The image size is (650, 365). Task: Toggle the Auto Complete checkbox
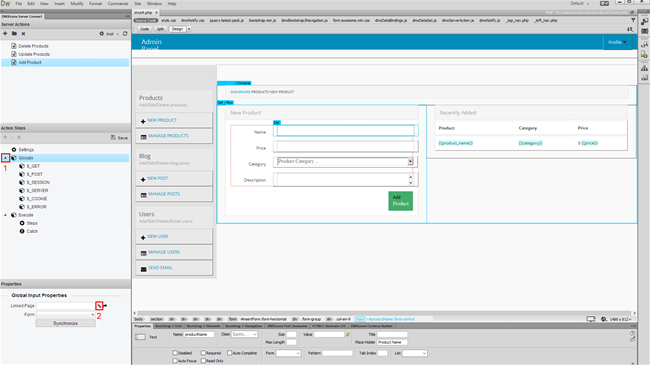click(x=229, y=353)
